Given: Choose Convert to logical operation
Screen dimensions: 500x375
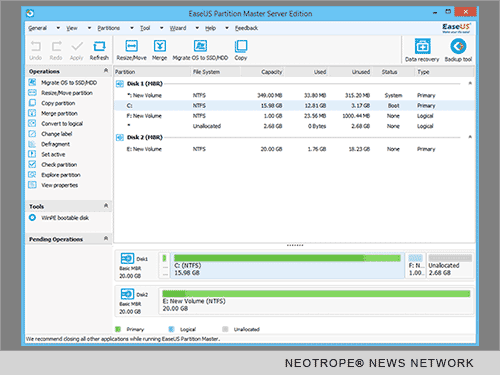Looking at the screenshot, I should point(62,124).
